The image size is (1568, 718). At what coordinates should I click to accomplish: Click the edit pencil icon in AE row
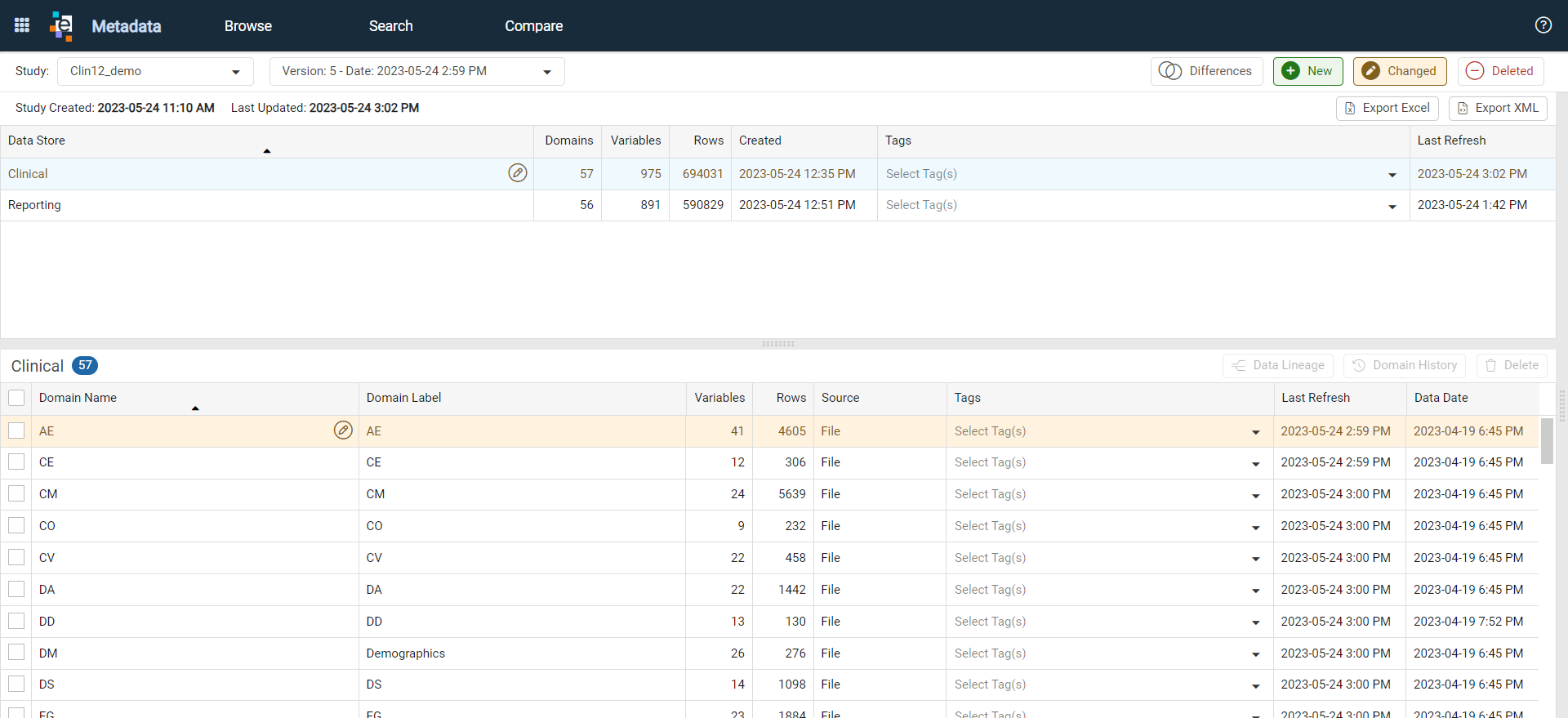[343, 430]
